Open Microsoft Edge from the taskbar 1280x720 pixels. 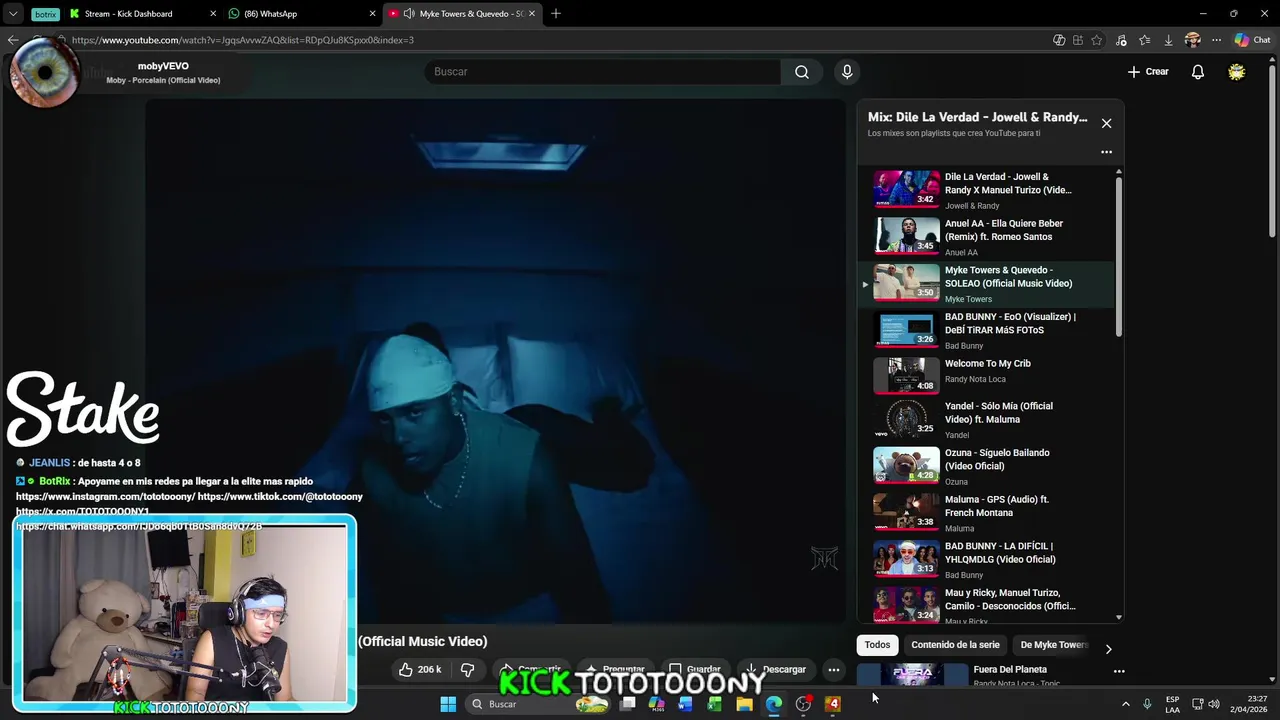pos(773,704)
